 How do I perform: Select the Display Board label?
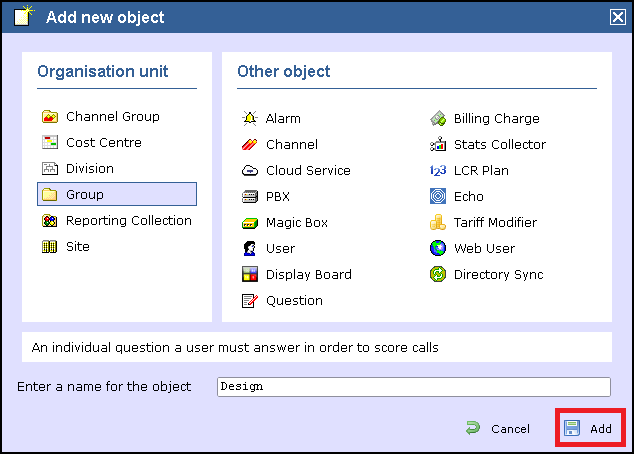pos(309,275)
